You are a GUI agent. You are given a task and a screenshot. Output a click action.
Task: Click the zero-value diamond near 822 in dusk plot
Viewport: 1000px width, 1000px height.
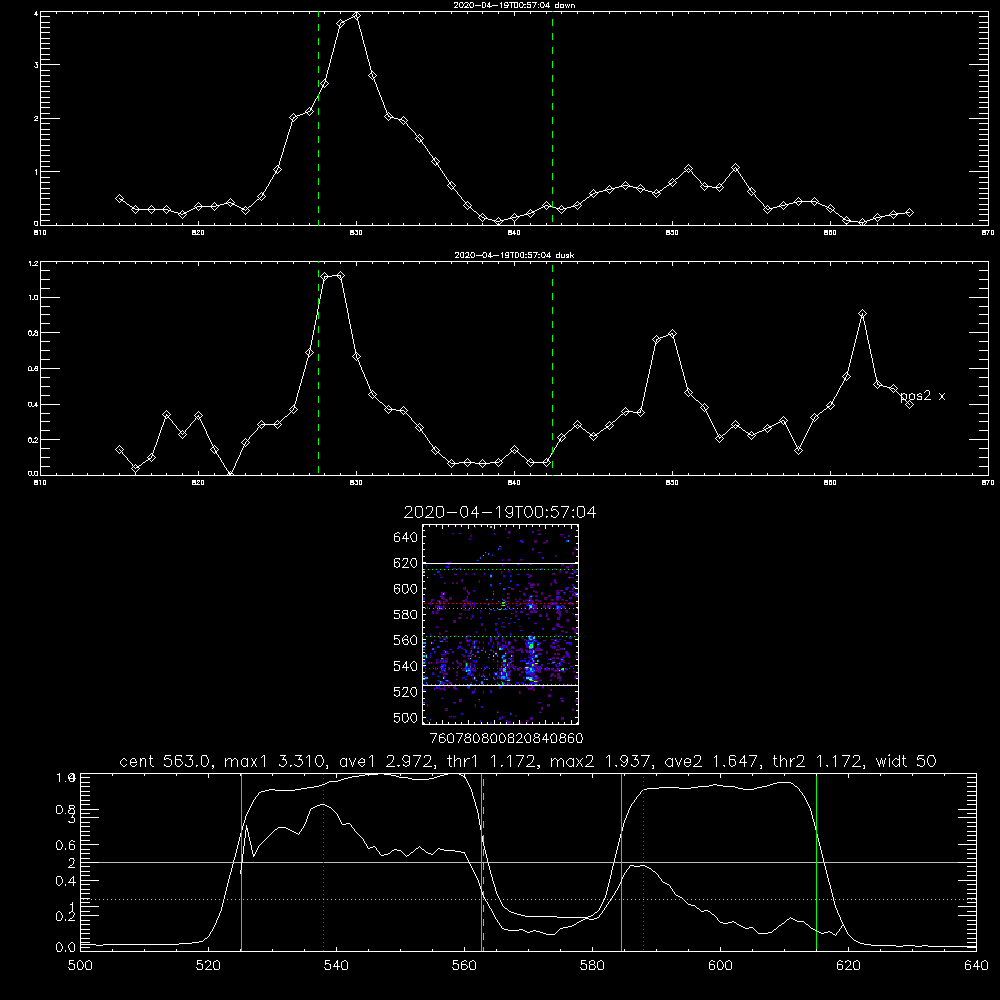[x=230, y=474]
